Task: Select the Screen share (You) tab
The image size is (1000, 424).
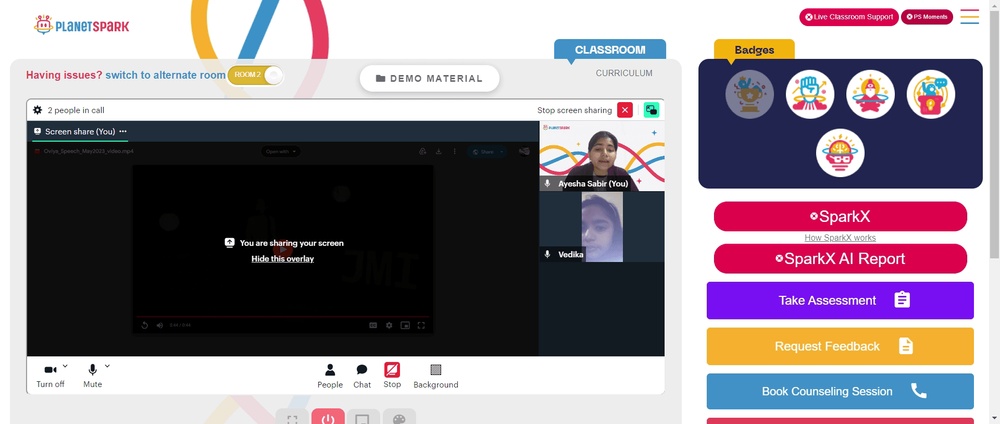Action: (80, 131)
